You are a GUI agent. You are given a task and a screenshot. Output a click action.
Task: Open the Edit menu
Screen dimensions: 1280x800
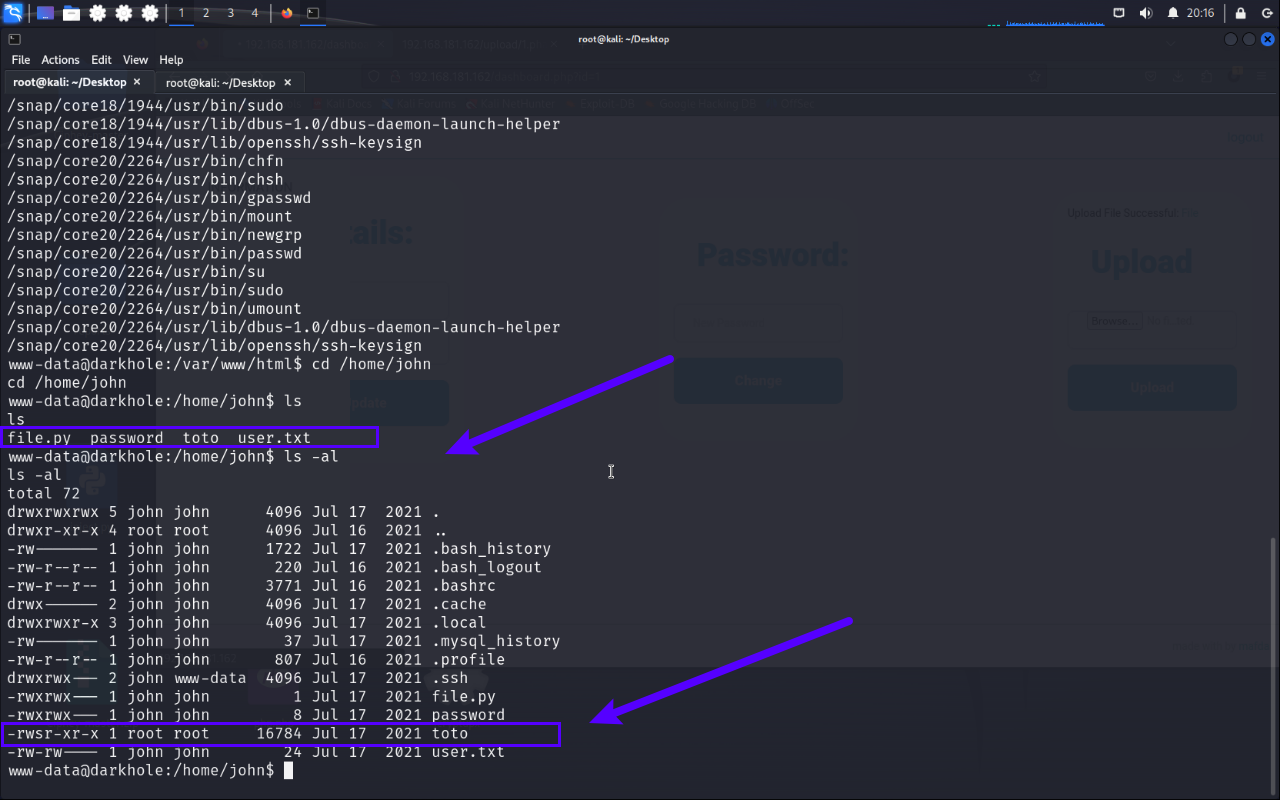[x=101, y=60]
